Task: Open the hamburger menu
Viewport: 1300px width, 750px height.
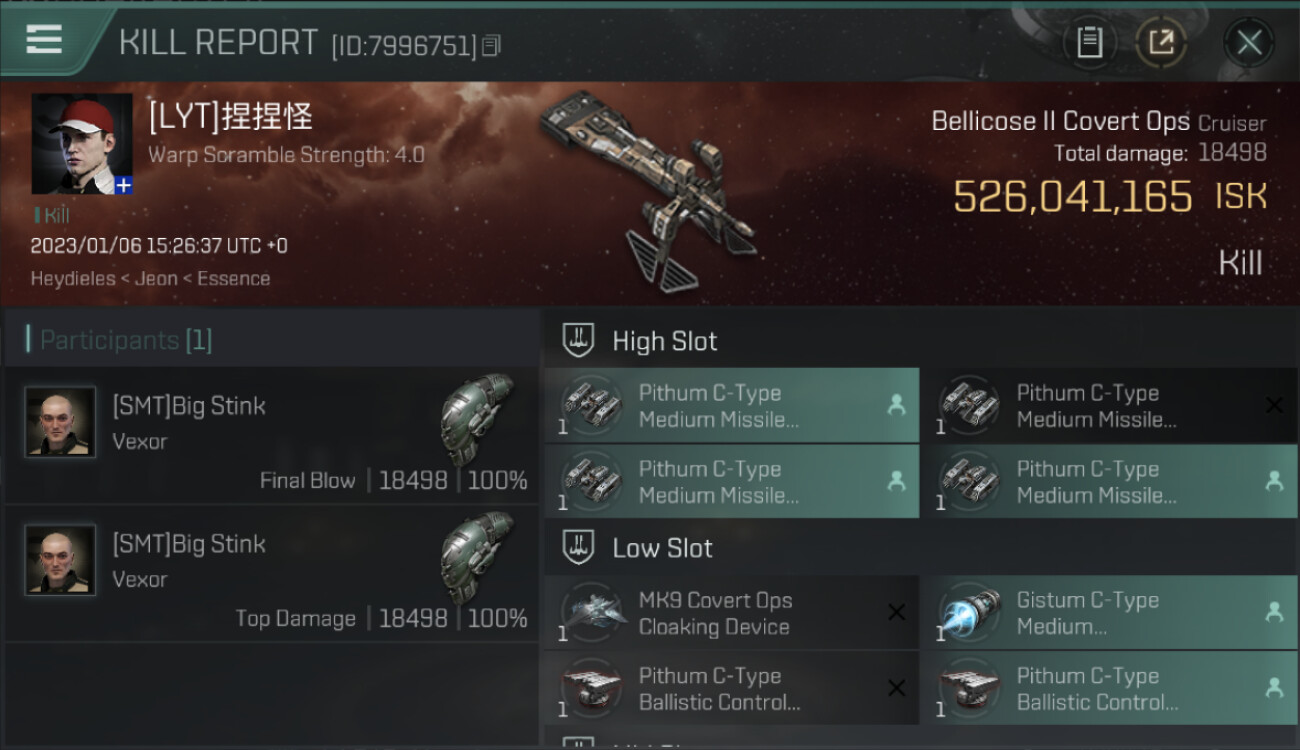Action: (44, 41)
